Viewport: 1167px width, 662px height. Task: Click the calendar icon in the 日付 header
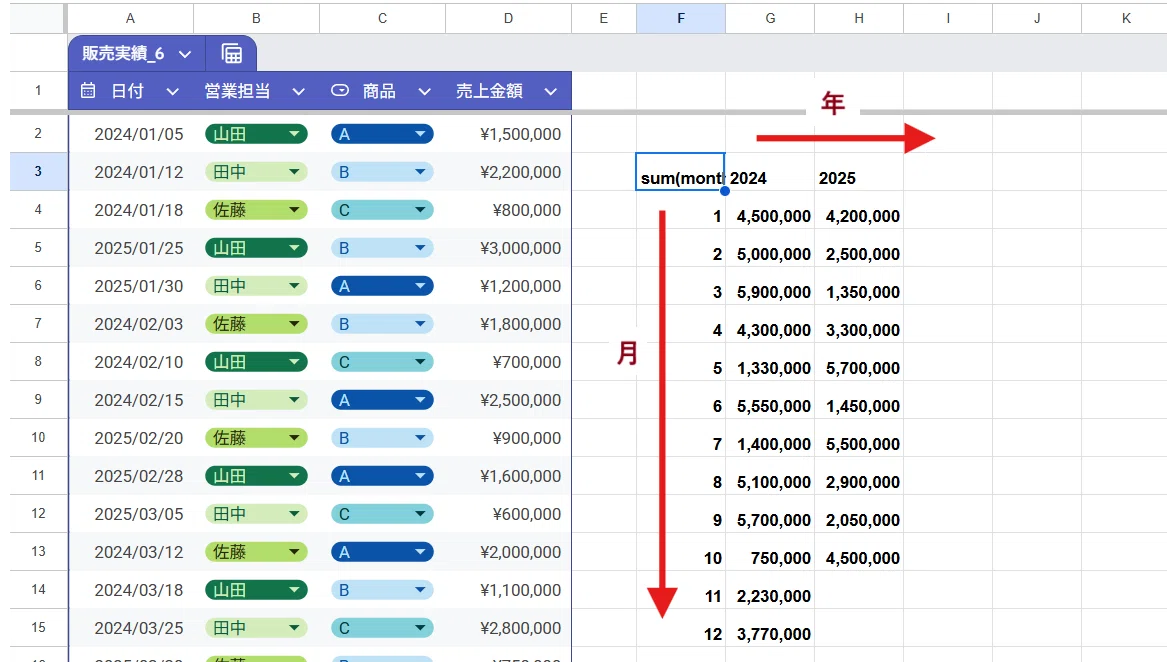(x=88, y=91)
